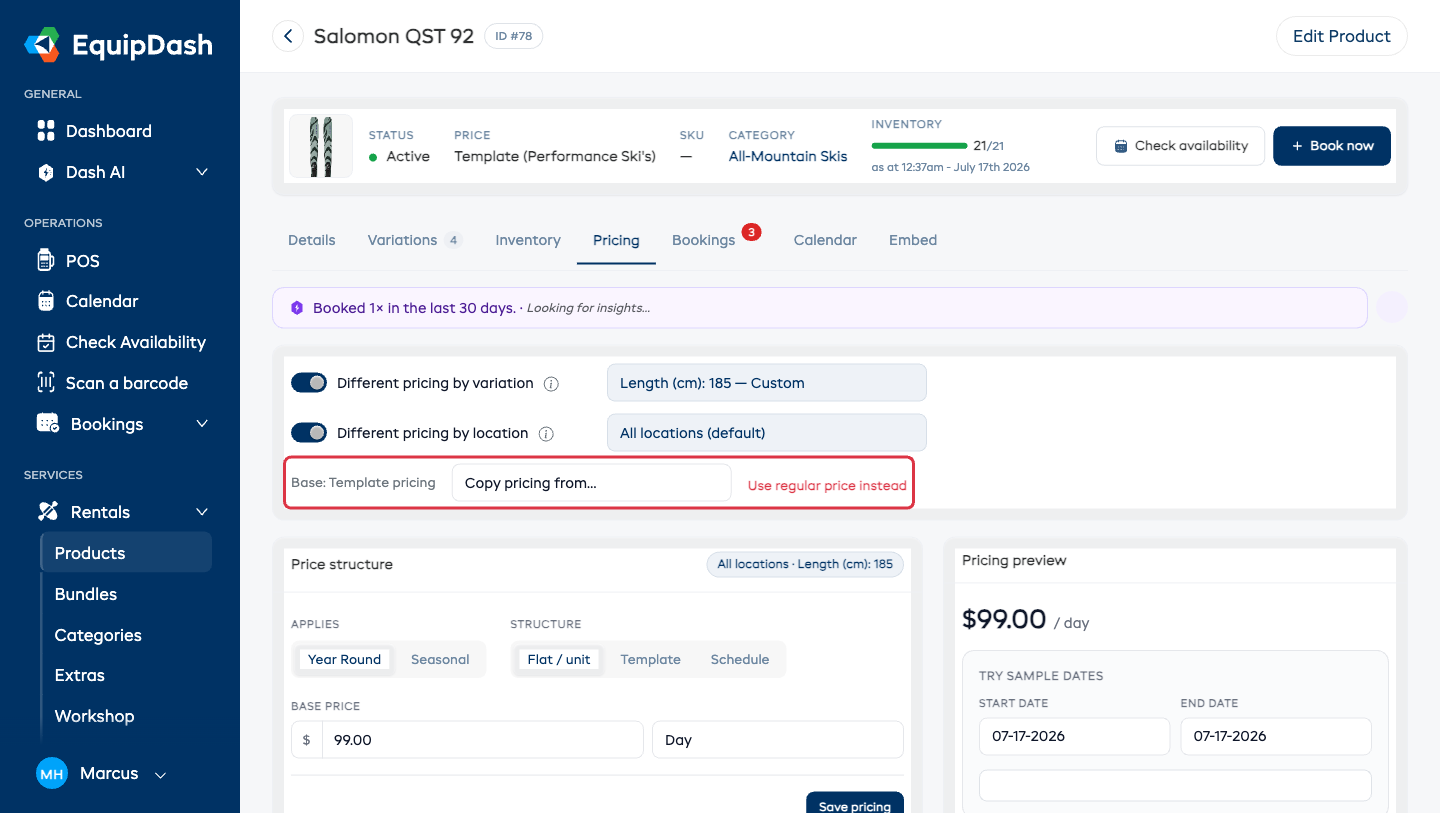Screen dimensions: 1440x813
Task: Click the base price 99.00 field
Action: [483, 740]
